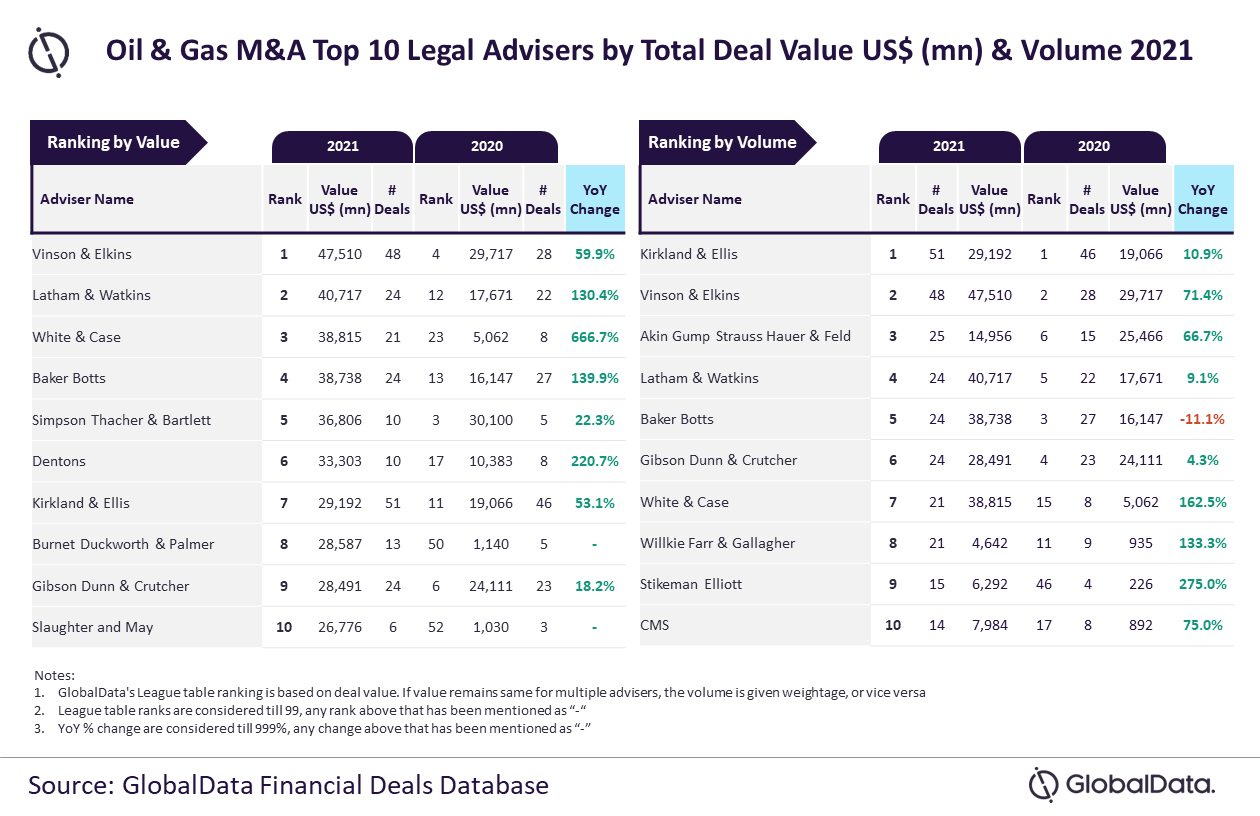The image size is (1260, 816).
Task: Click the Adviser Name header in the value table
Action: coord(87,199)
